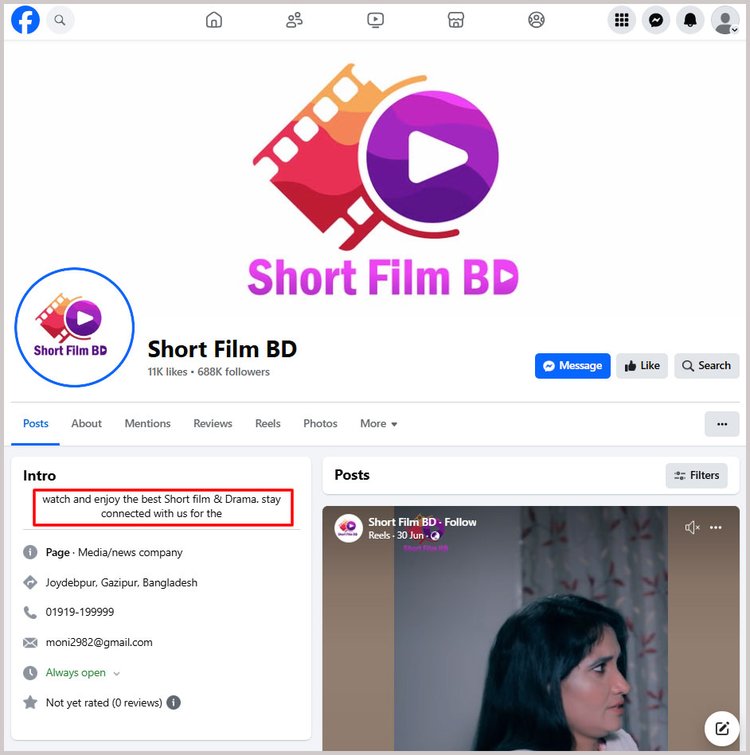
Task: Click the 688K followers text
Action: click(x=233, y=372)
